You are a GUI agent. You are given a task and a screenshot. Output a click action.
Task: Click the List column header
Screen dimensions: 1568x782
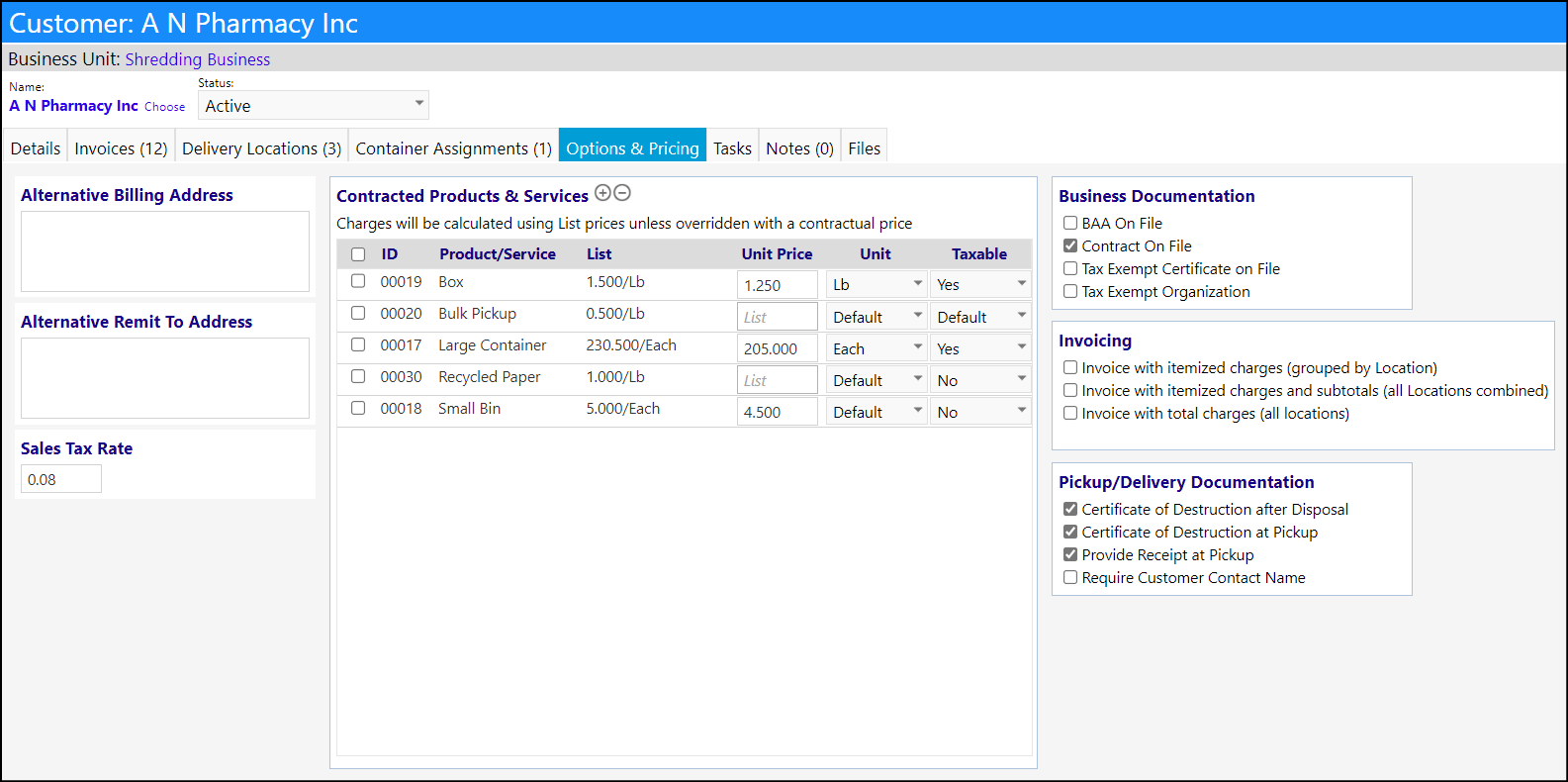600,254
